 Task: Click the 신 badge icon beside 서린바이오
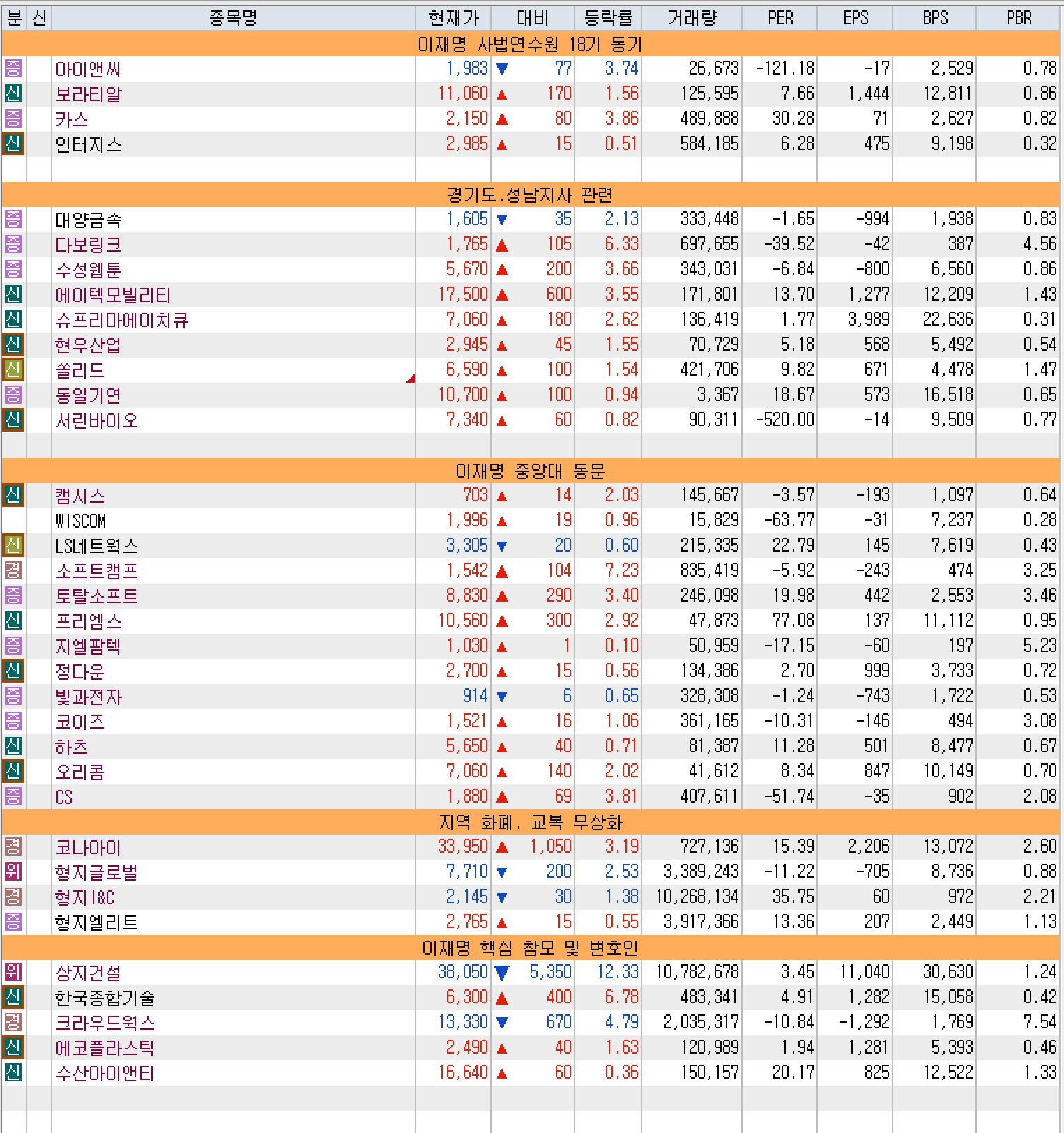13,420
